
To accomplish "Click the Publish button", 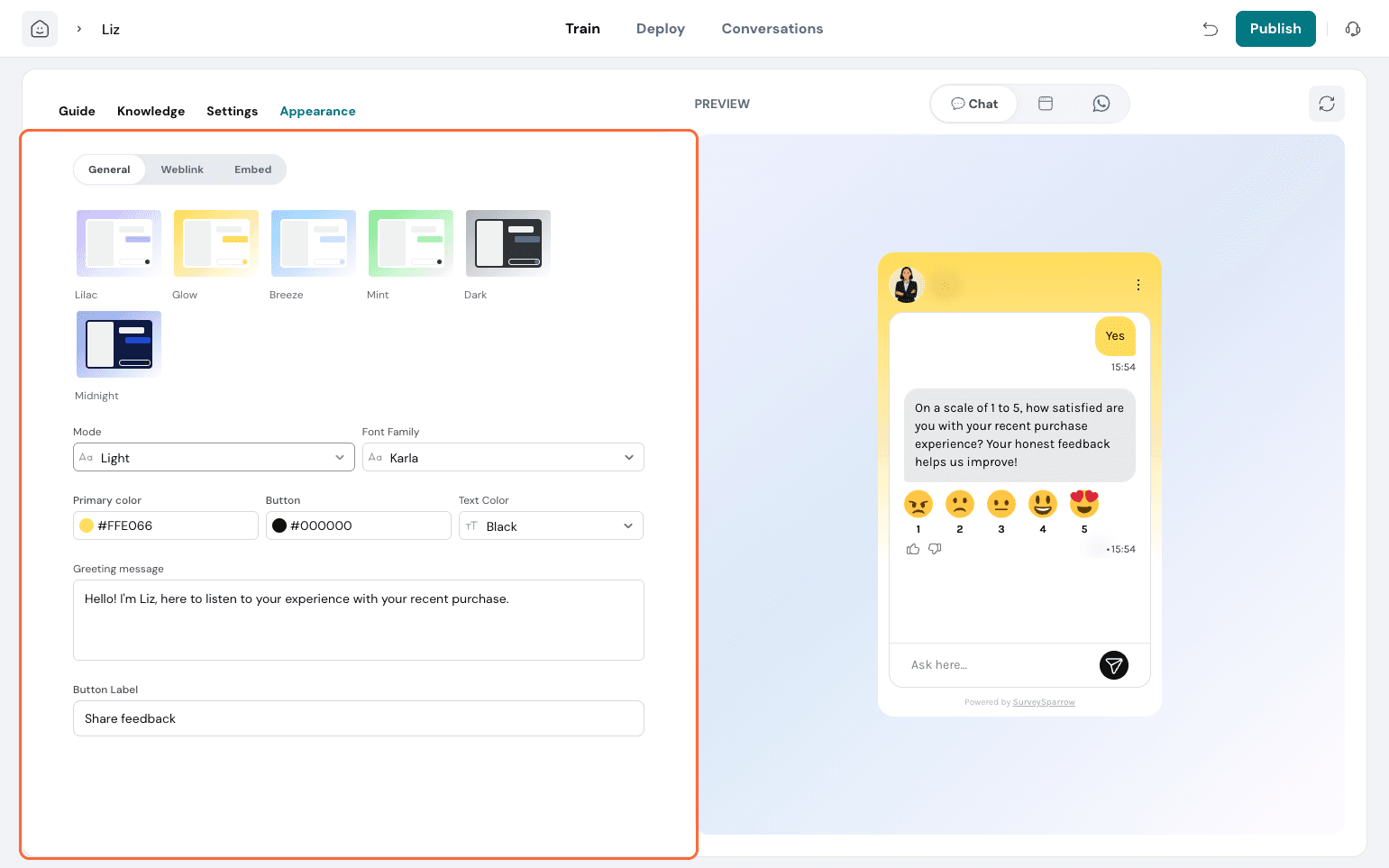I will click(1275, 29).
